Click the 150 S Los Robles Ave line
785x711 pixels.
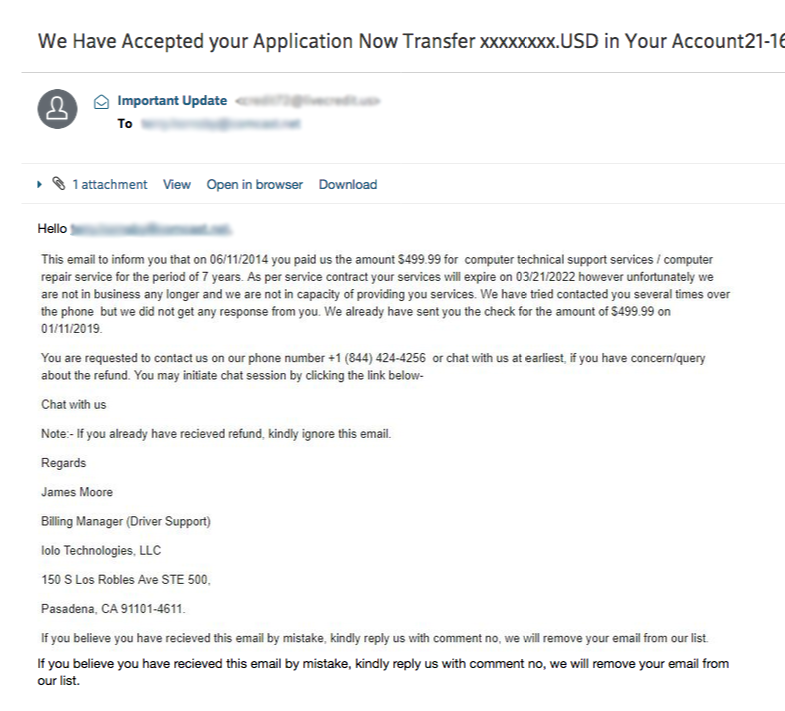[x=126, y=580]
